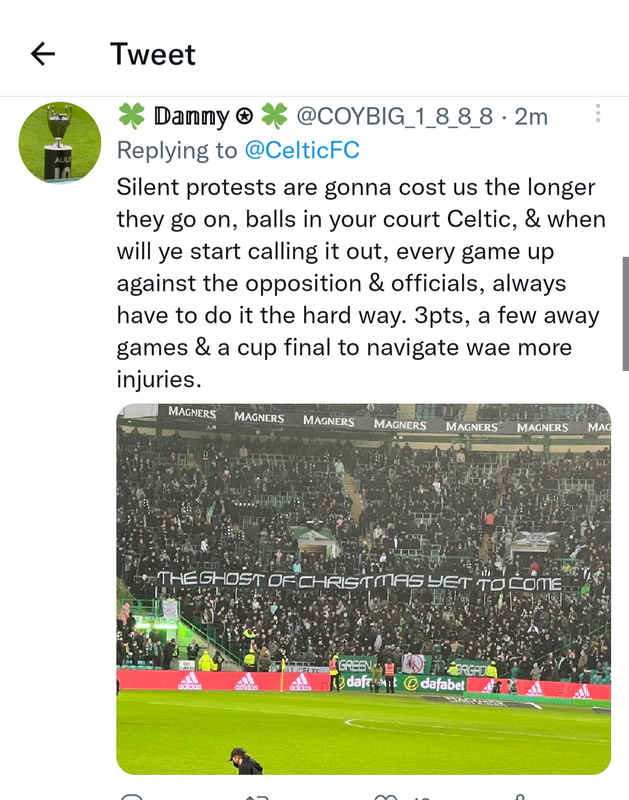Tap the soccer ball emoji beside Danny
The image size is (629, 800).
point(244,117)
